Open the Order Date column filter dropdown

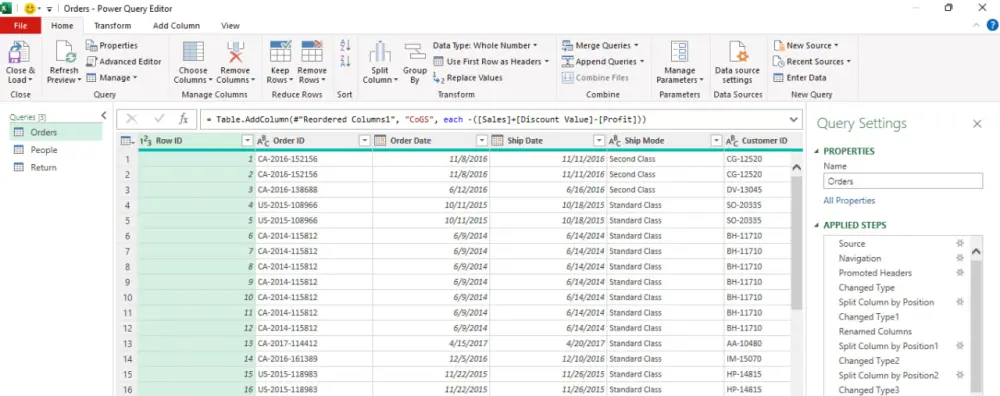pos(482,141)
